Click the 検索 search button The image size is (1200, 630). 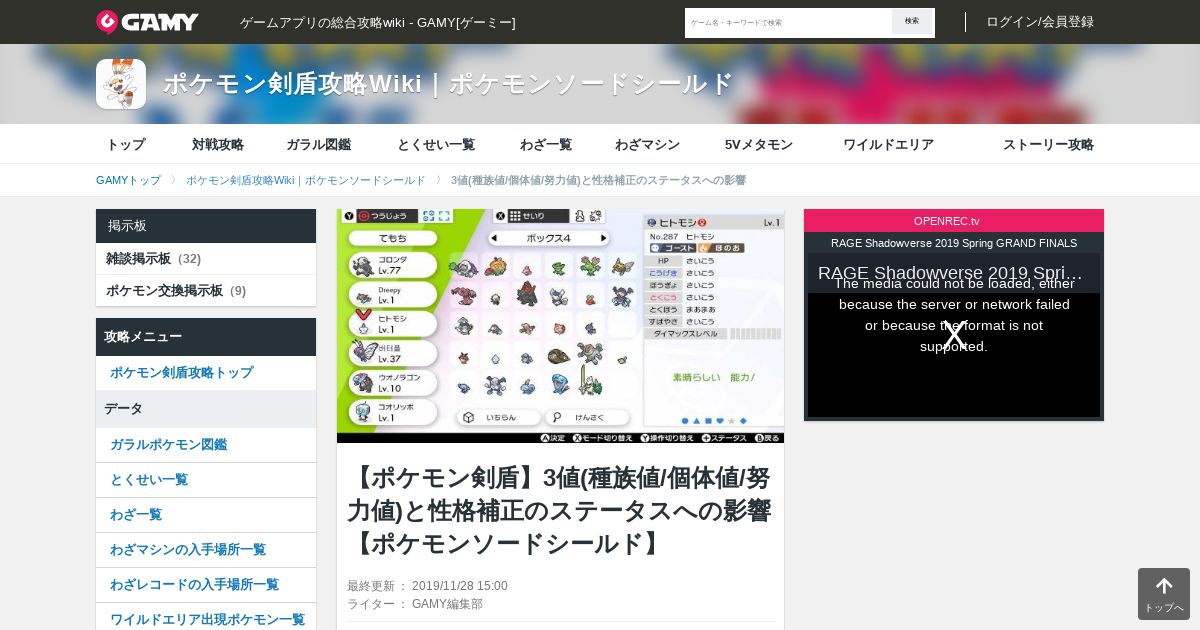(x=912, y=21)
